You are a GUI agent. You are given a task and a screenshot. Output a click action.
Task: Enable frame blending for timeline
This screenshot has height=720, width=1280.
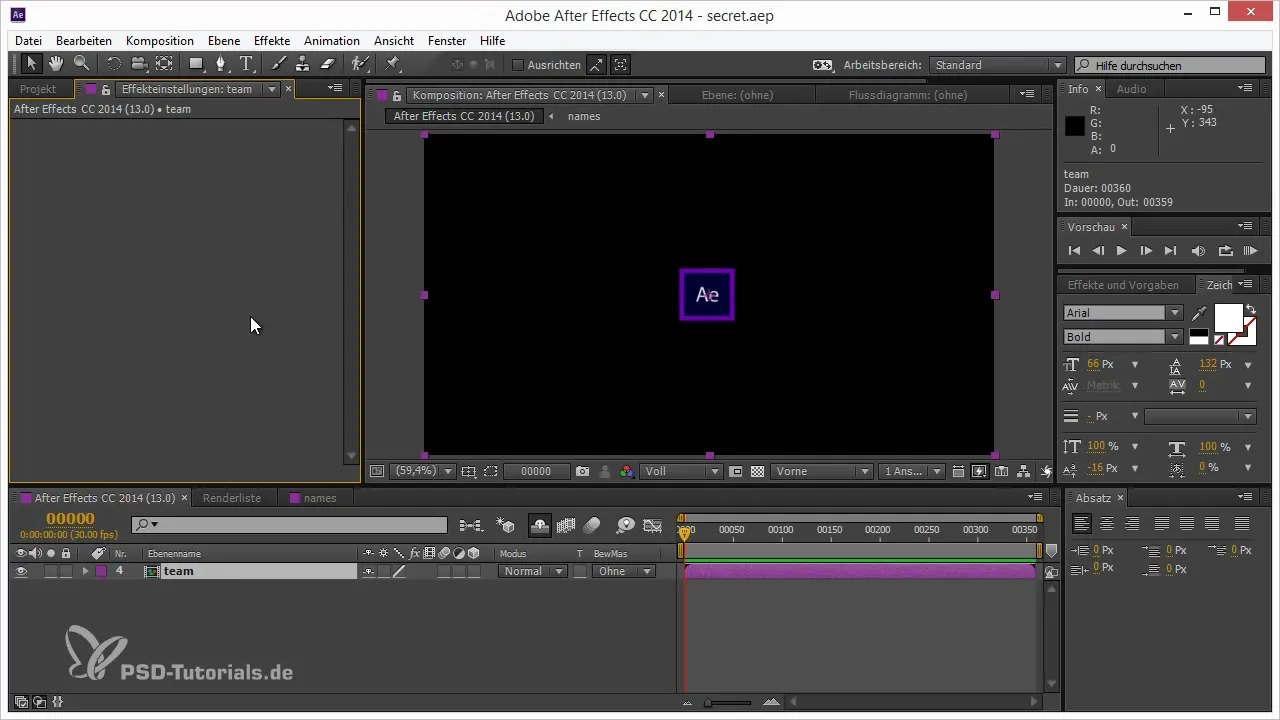[x=565, y=524]
